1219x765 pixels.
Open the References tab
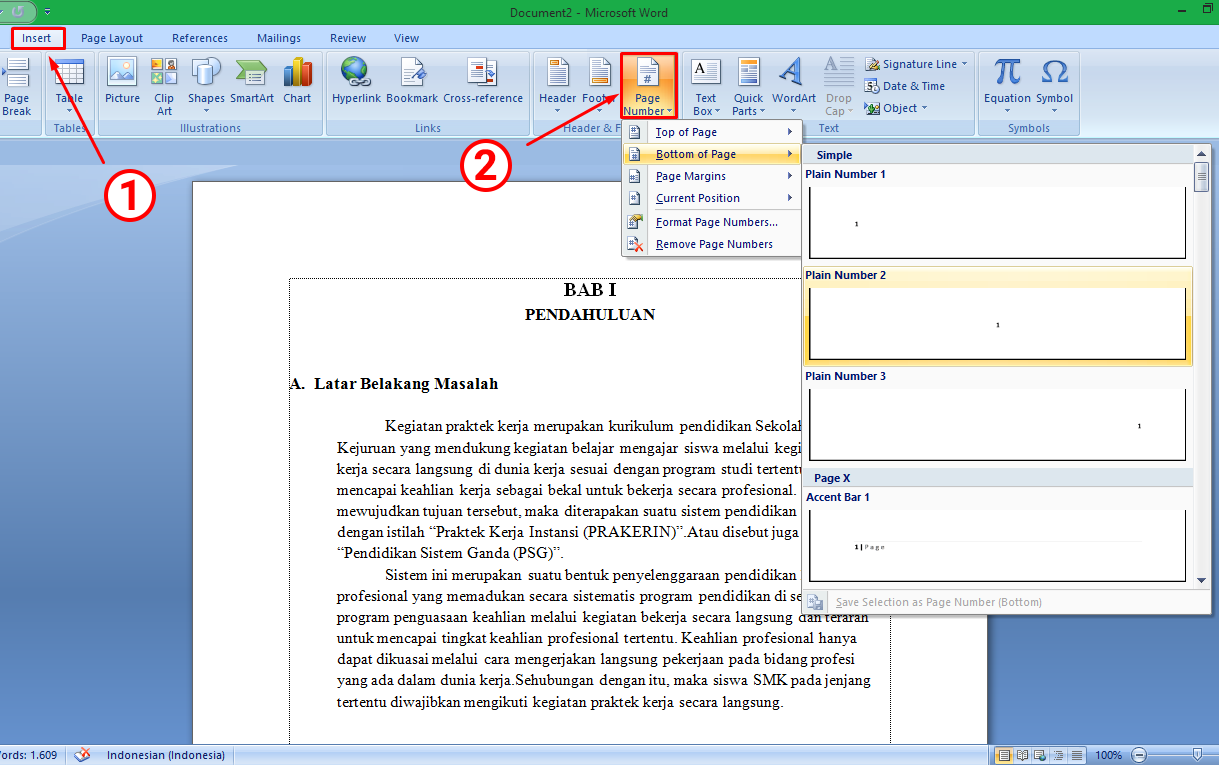click(200, 38)
